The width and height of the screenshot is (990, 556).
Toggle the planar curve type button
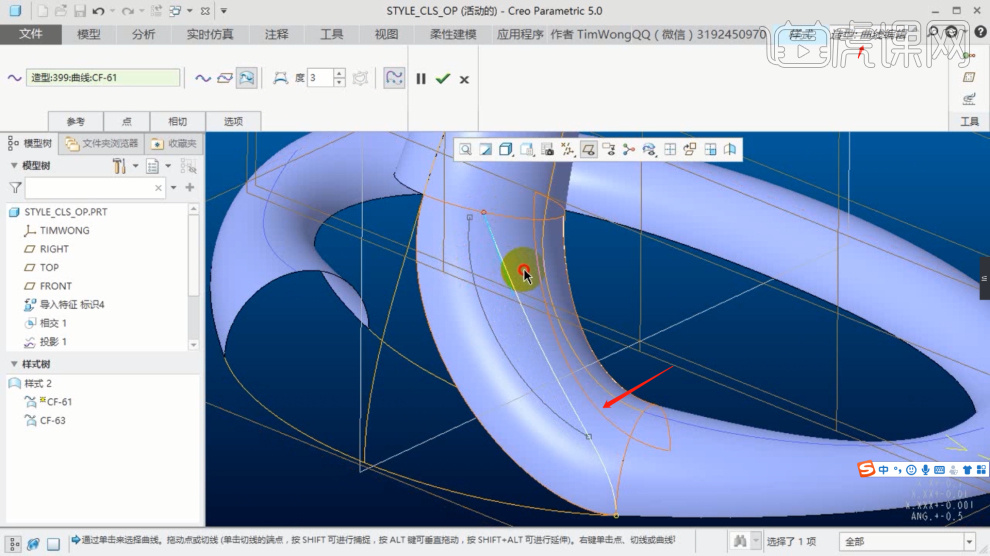click(x=224, y=78)
